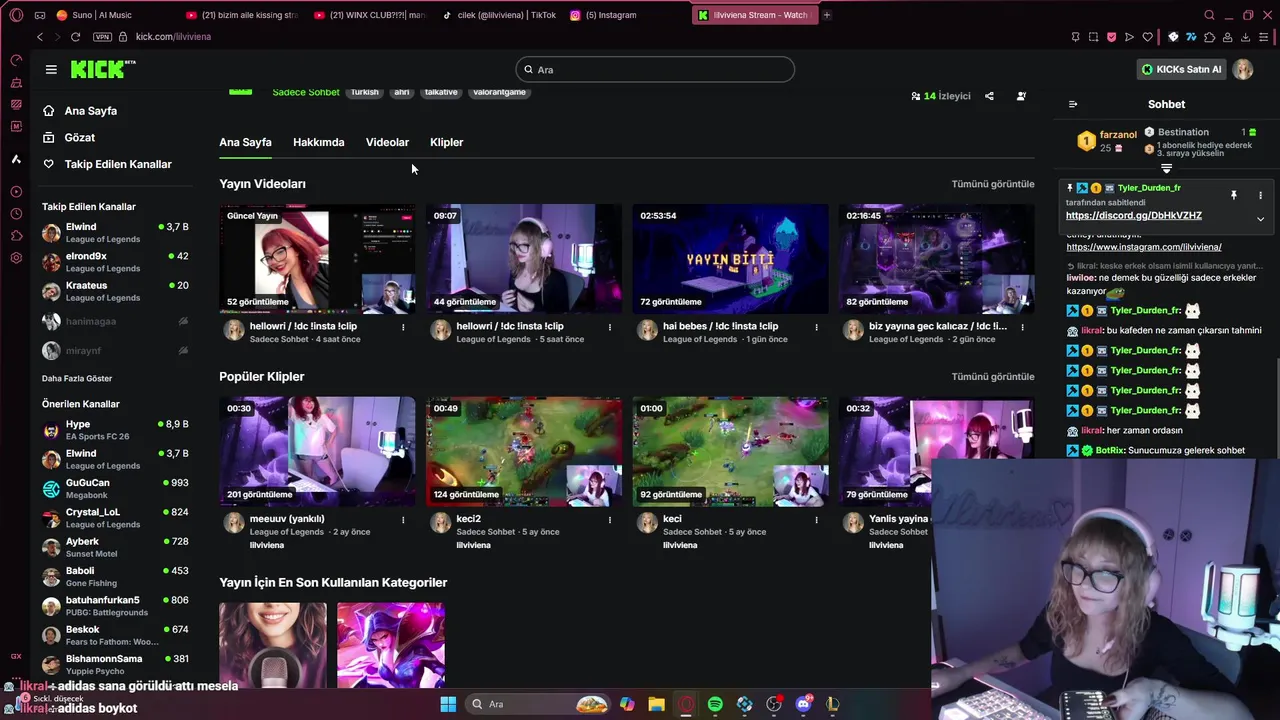Open the elrond9x followed channel

pos(114,262)
